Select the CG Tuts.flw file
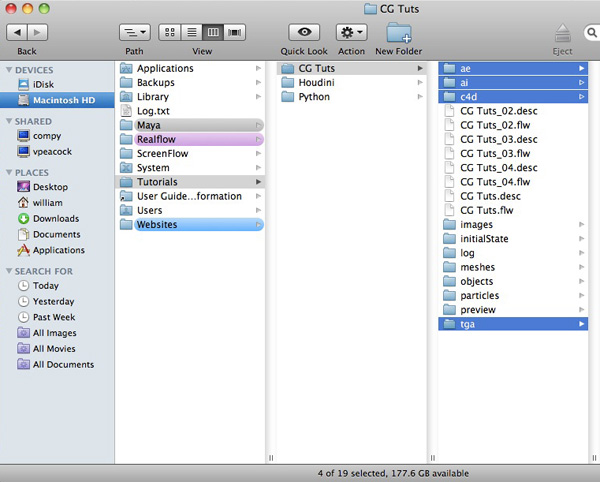 coord(513,210)
